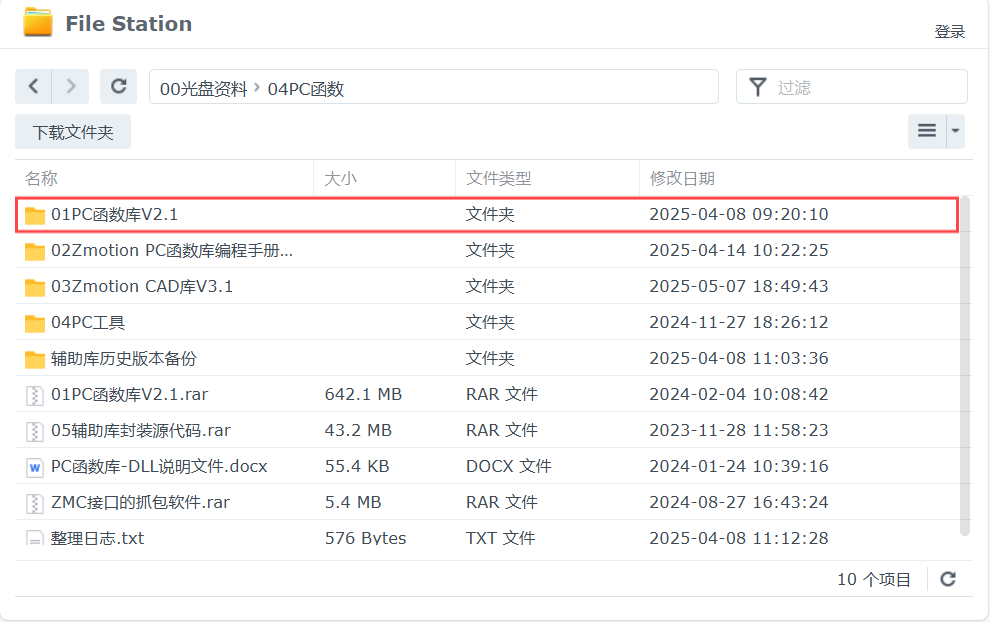This screenshot has height=622, width=990.
Task: Click the size value 642.1 MB
Action: tap(363, 395)
